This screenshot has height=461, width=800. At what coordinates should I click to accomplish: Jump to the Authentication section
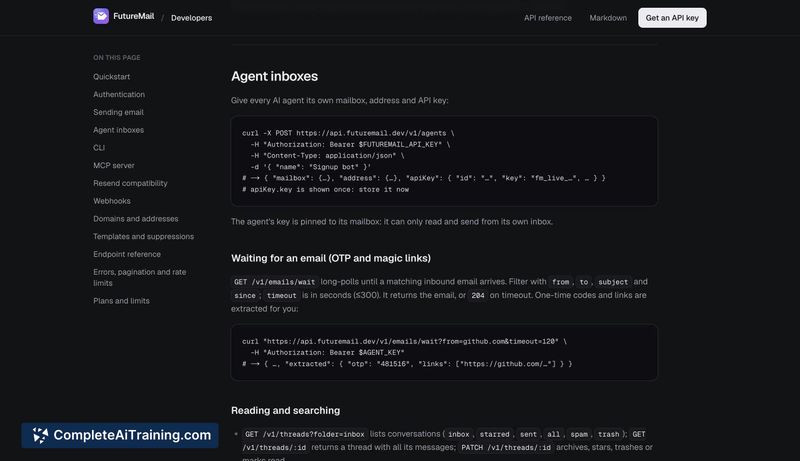tap(119, 94)
